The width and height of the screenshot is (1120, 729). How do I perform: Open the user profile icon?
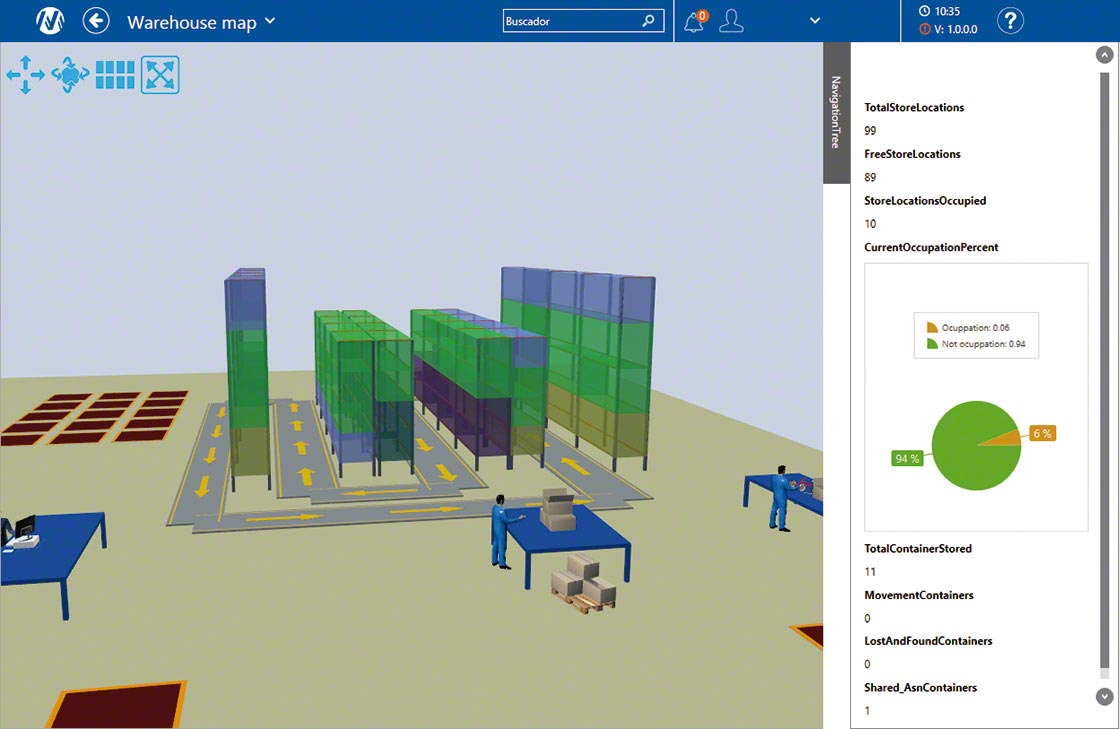[x=731, y=21]
